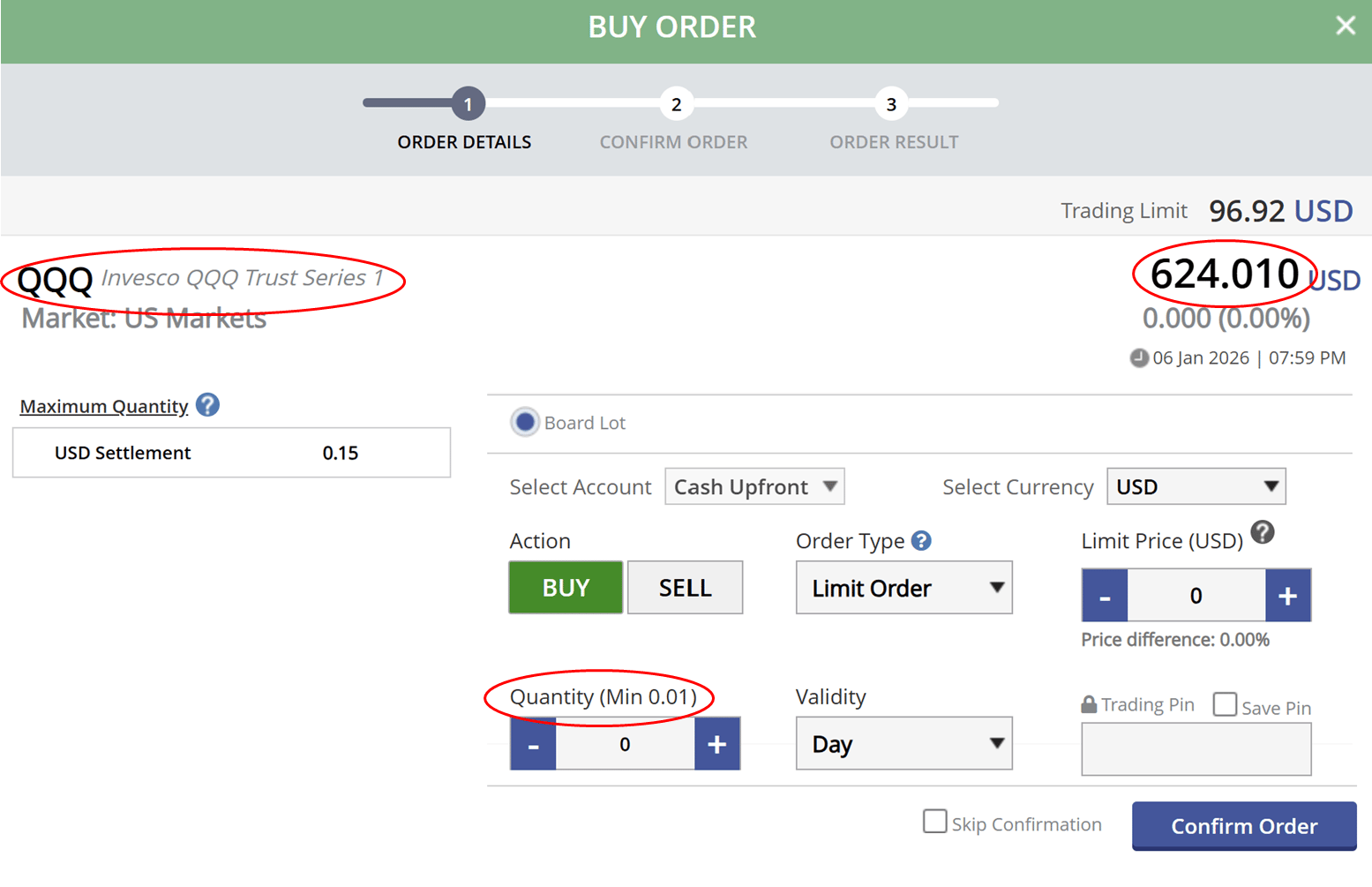Select the BUY action button
This screenshot has width=1372, height=887.
(566, 588)
